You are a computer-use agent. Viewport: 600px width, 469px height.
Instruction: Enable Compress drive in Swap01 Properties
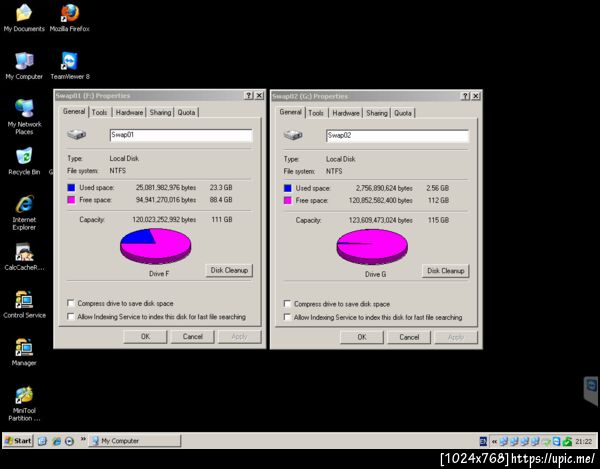point(71,303)
